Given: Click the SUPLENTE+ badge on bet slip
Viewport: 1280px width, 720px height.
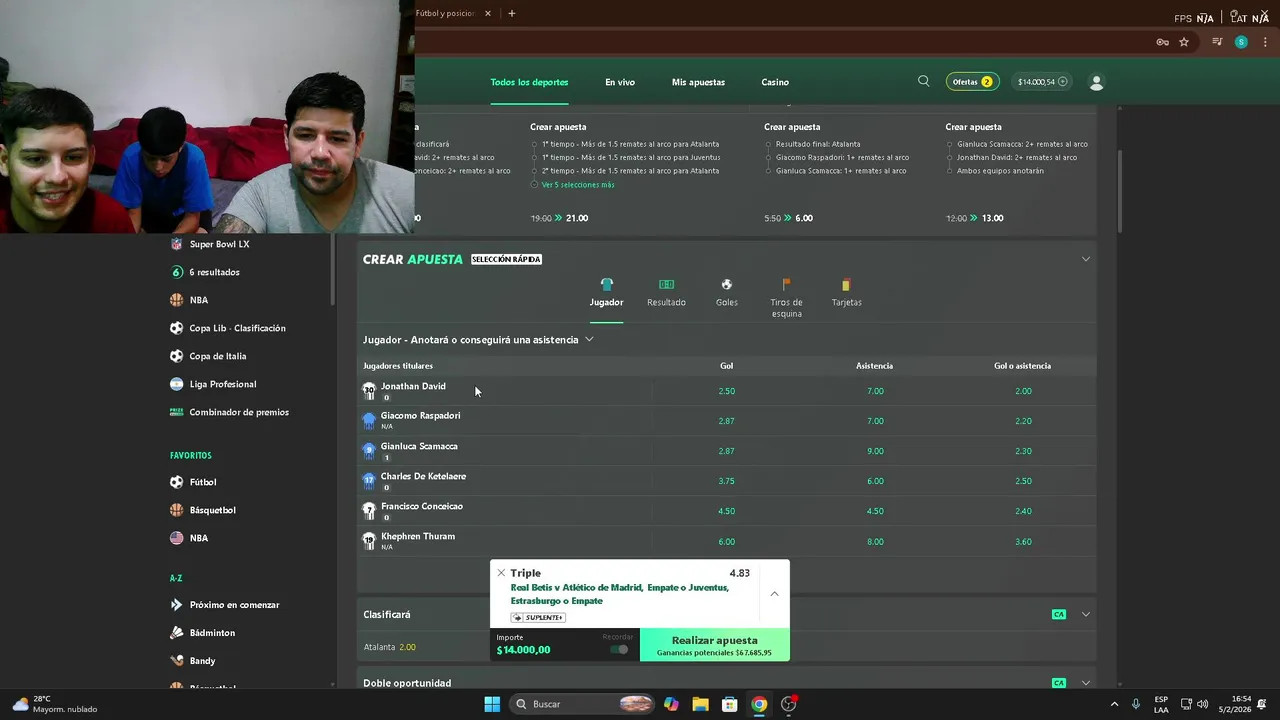Looking at the screenshot, I should click(538, 617).
